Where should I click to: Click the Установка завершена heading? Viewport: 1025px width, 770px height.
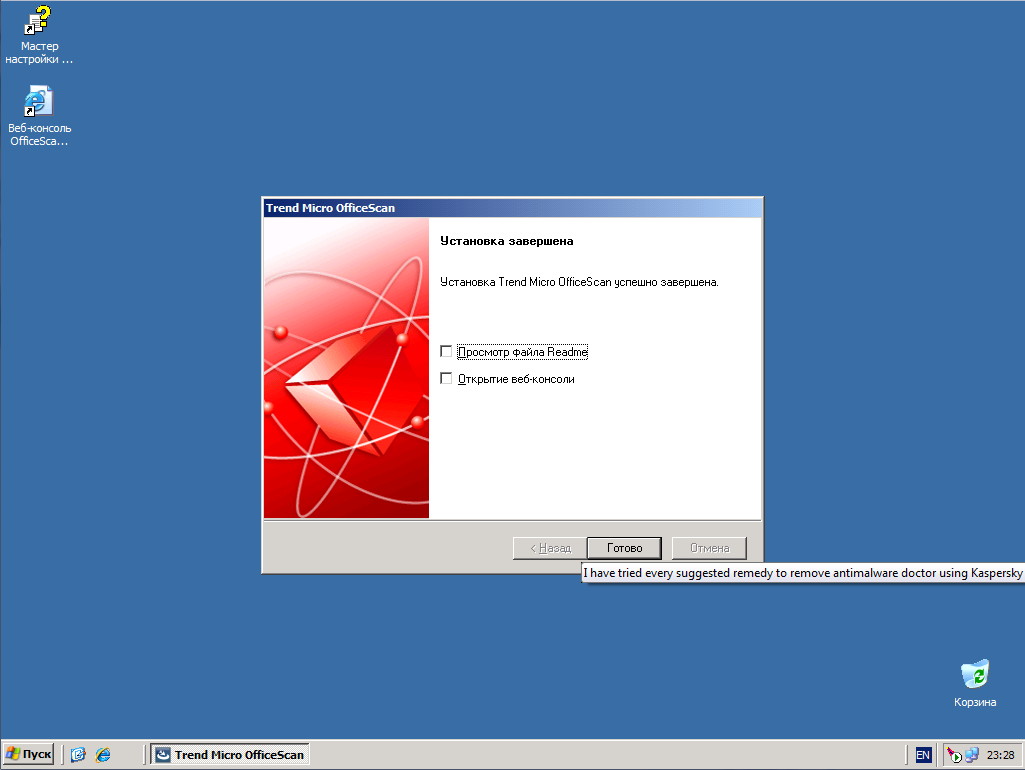(x=507, y=241)
